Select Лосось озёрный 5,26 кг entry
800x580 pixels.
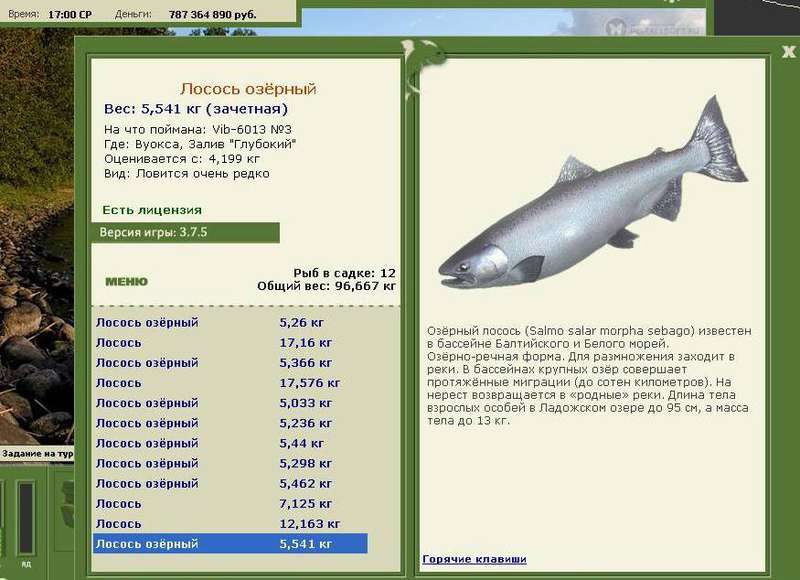point(230,322)
